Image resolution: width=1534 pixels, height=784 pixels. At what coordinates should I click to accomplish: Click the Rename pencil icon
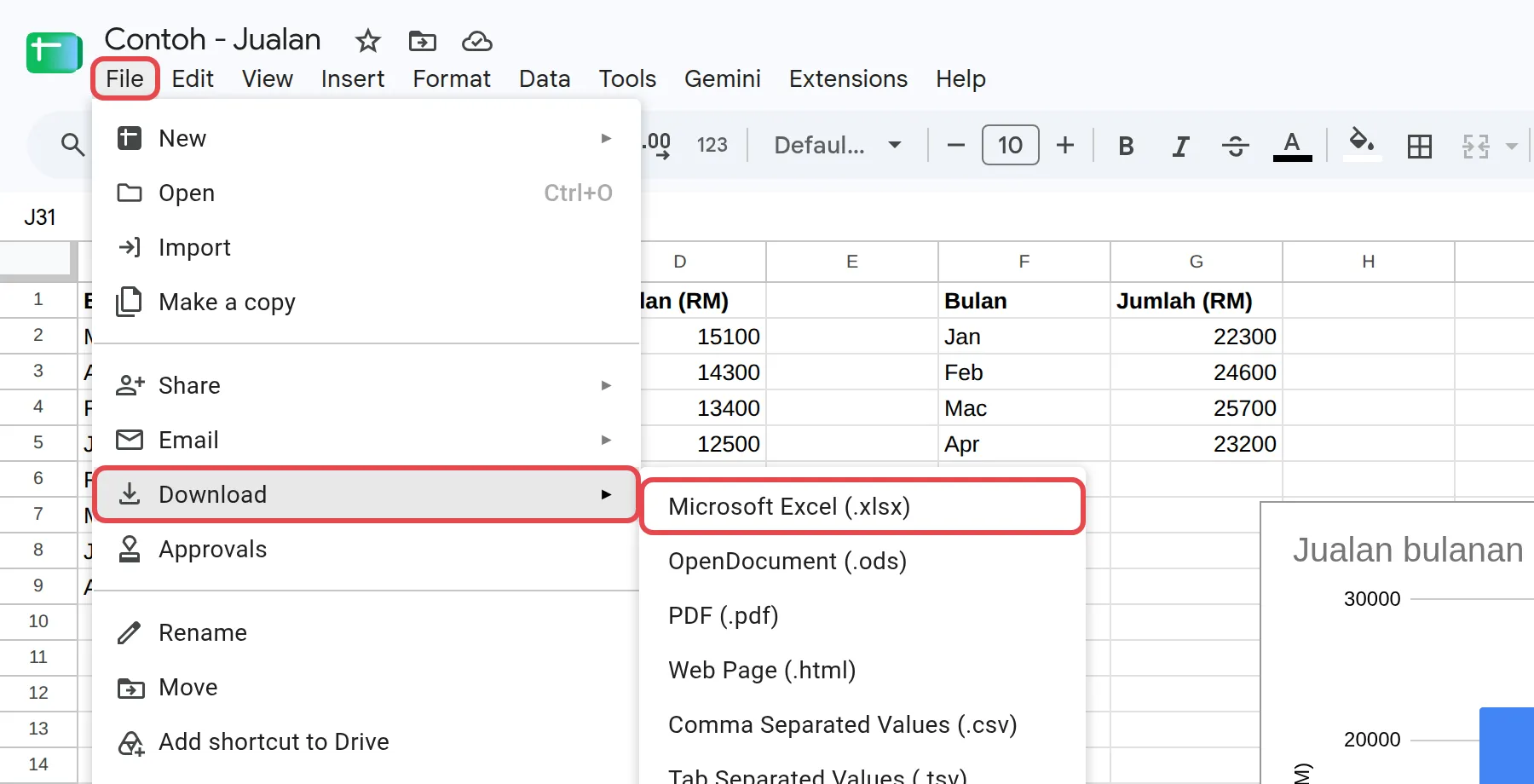(130, 632)
